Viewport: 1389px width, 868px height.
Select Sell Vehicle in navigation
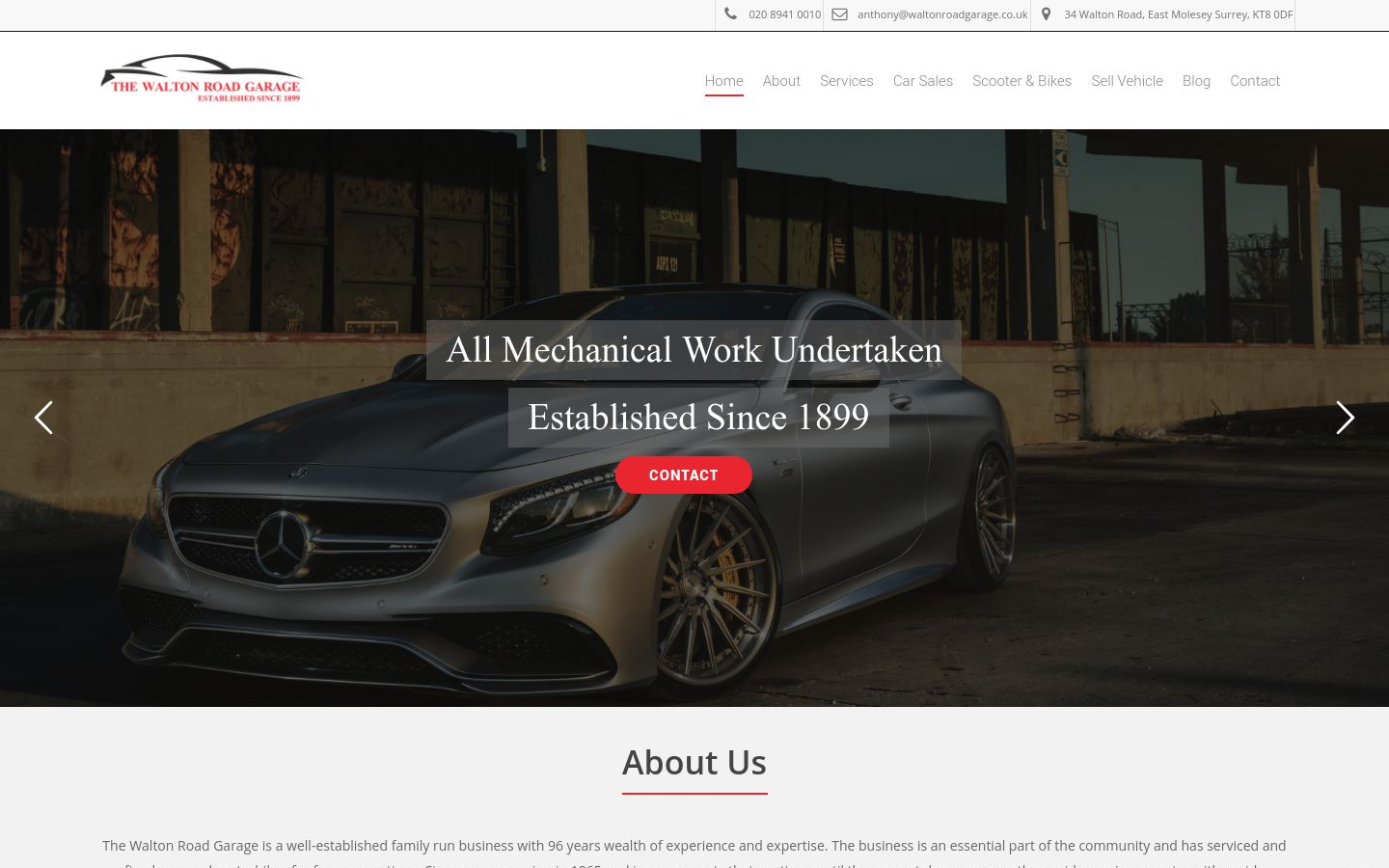coord(1127,81)
